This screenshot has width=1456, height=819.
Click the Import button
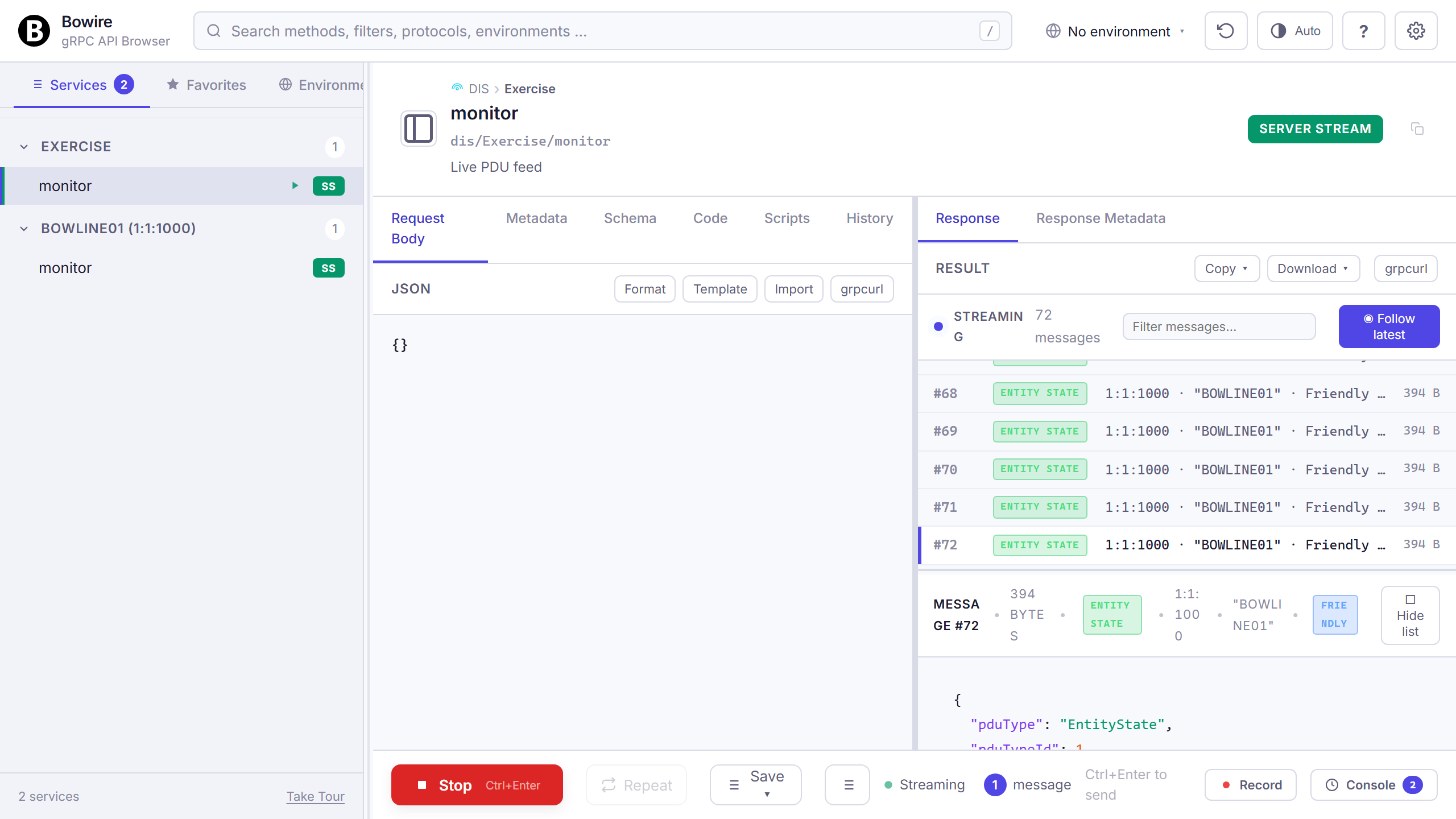[x=793, y=289]
